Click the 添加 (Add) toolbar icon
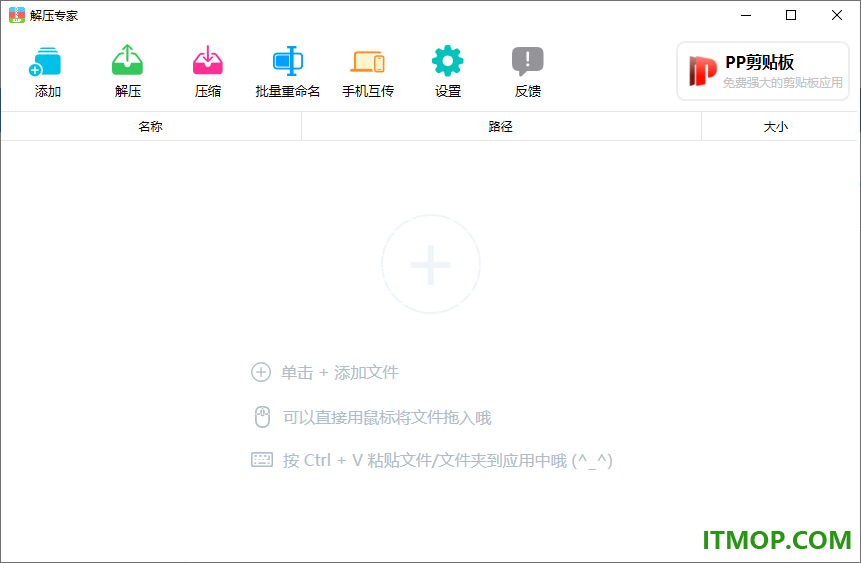 tap(47, 71)
